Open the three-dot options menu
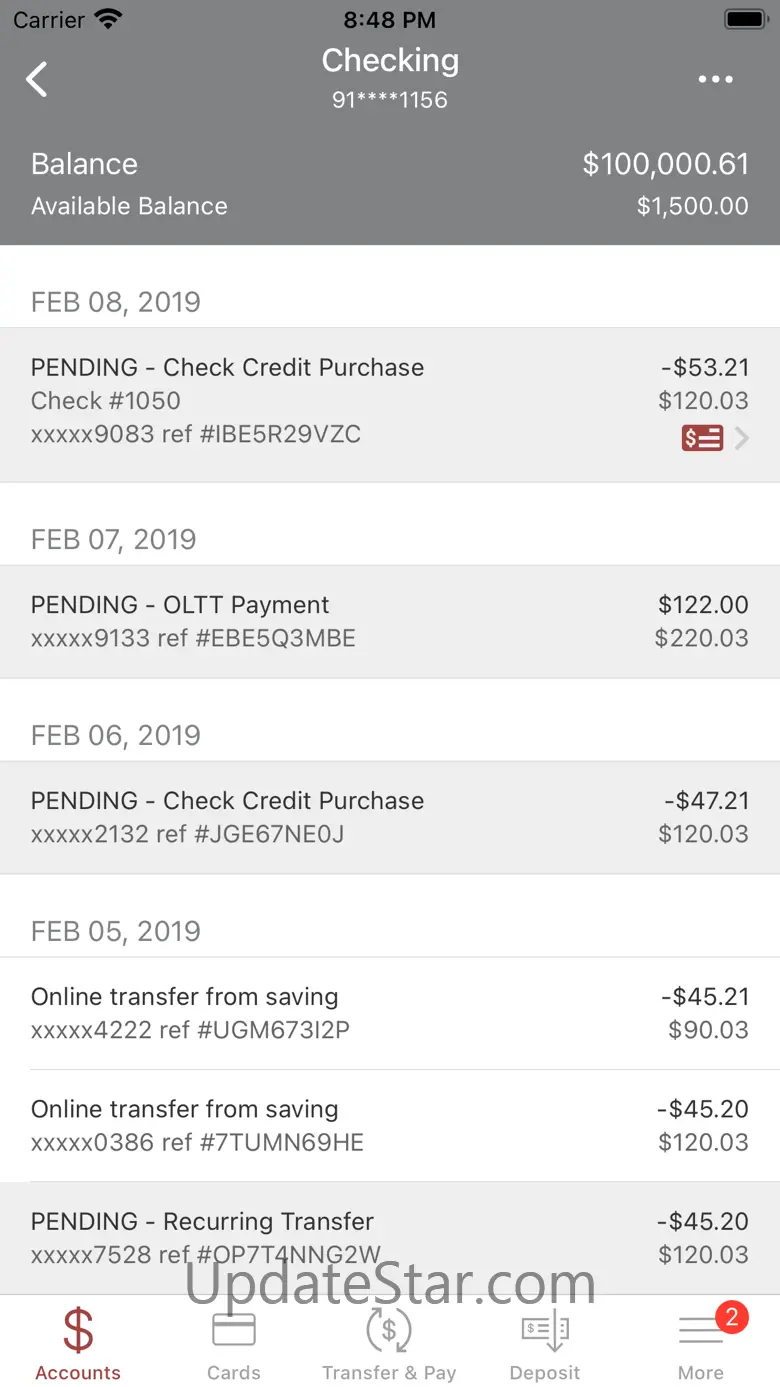Viewport: 780px width, 1387px height. [x=715, y=80]
